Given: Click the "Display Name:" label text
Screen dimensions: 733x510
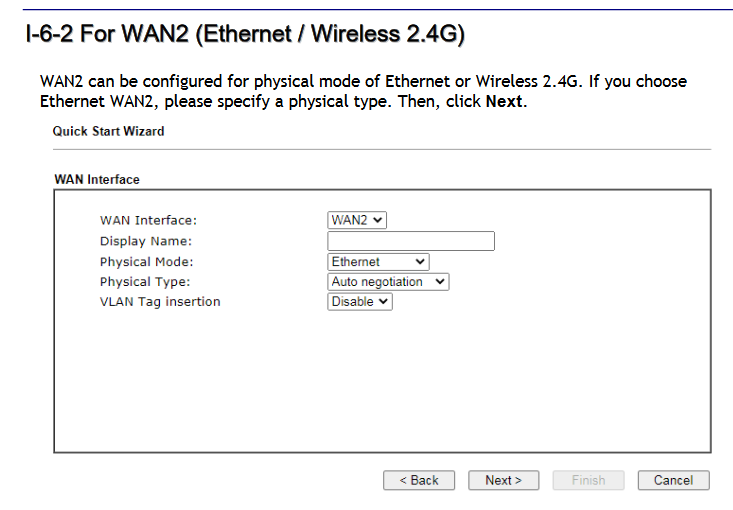Looking at the screenshot, I should (145, 241).
